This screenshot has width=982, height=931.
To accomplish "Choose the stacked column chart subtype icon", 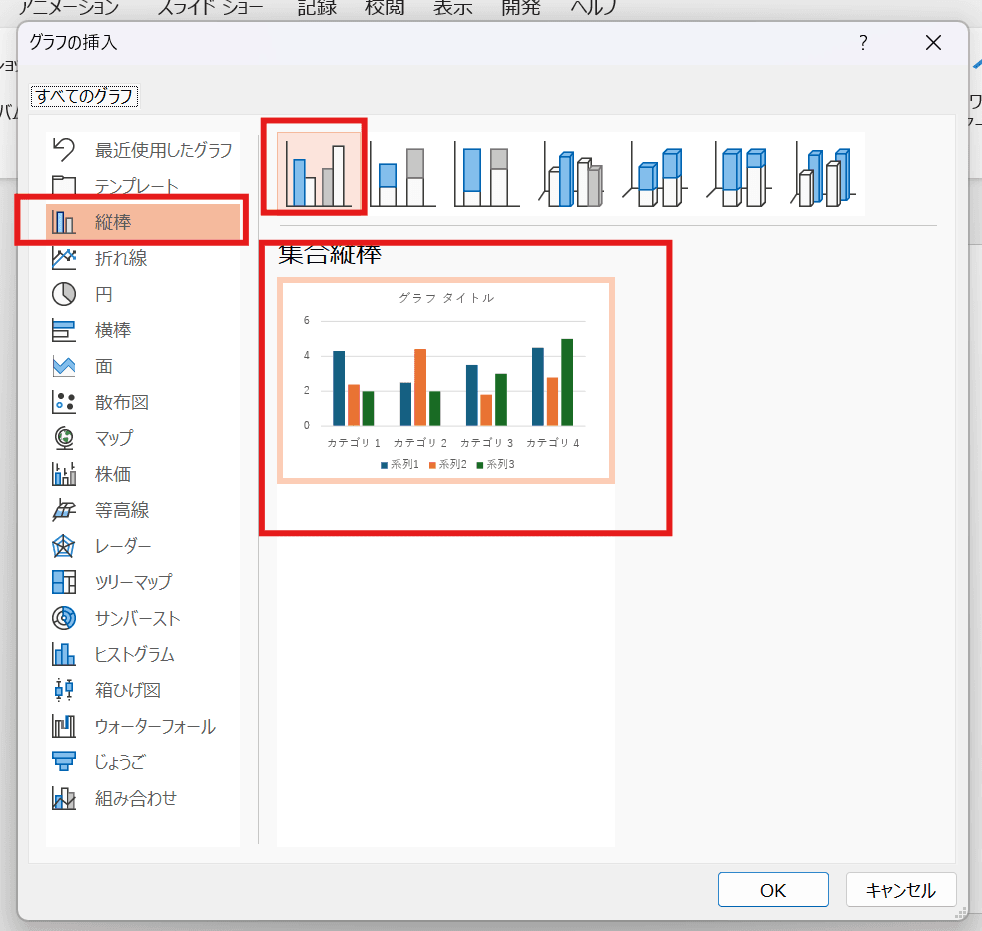I will coord(403,174).
